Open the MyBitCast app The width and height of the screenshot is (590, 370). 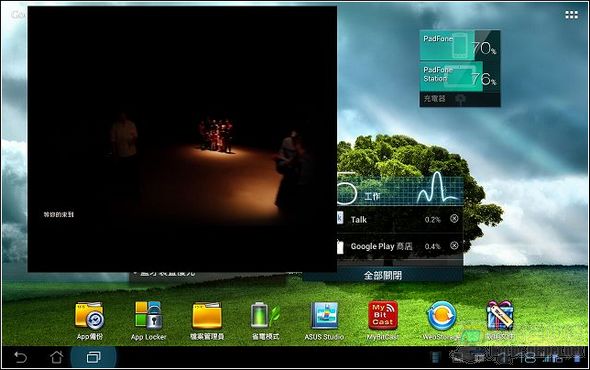(383, 320)
